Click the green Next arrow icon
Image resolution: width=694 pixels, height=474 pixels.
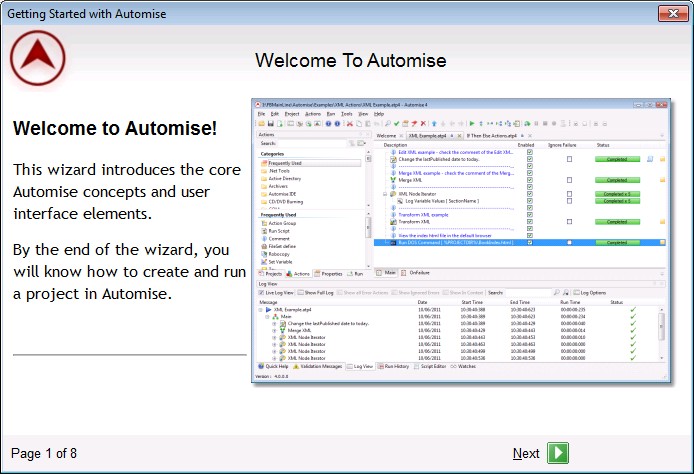point(558,453)
